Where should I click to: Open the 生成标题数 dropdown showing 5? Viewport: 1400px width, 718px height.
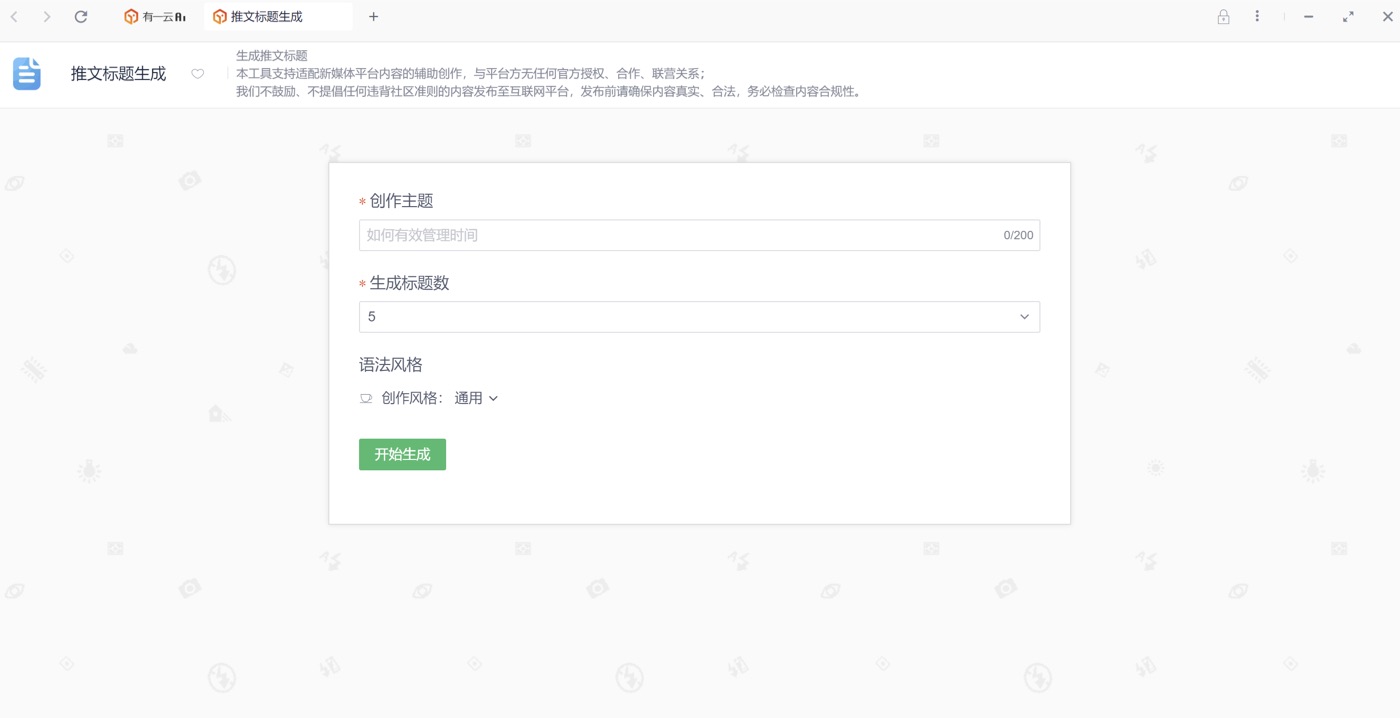click(699, 317)
